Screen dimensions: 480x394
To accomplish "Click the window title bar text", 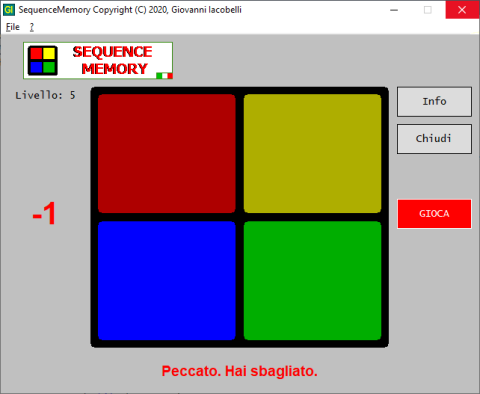I will [x=130, y=10].
